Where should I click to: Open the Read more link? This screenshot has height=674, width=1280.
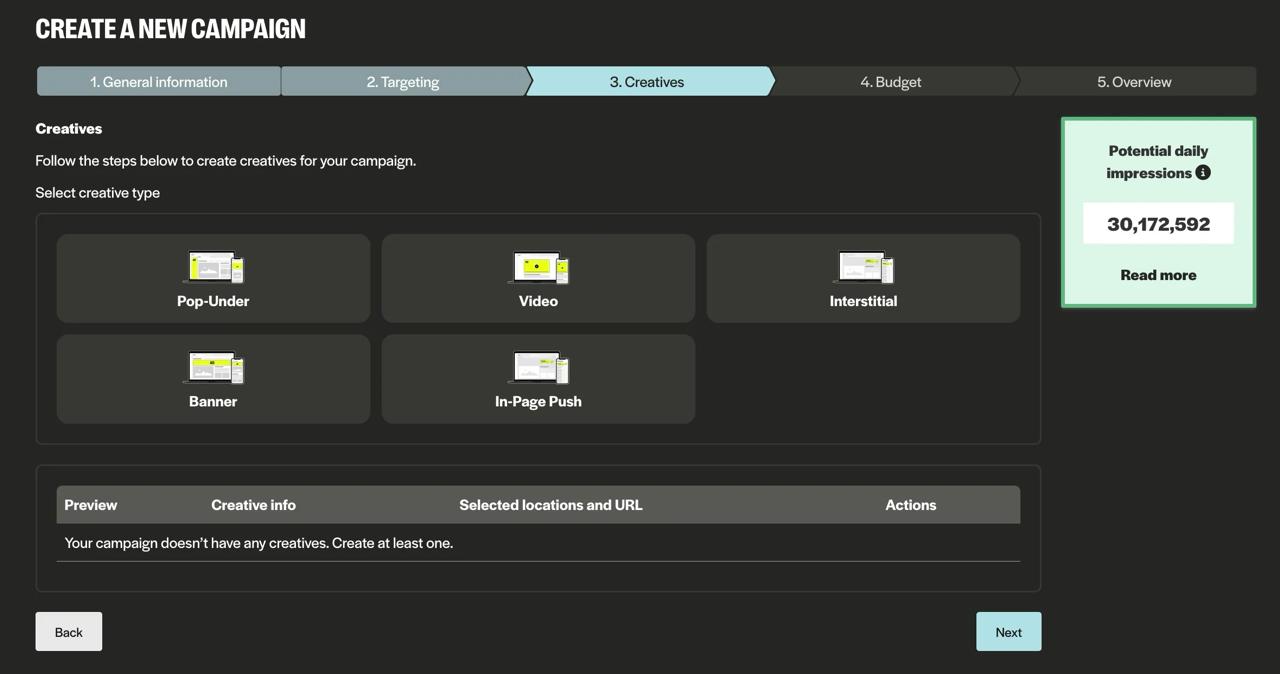tap(1158, 275)
